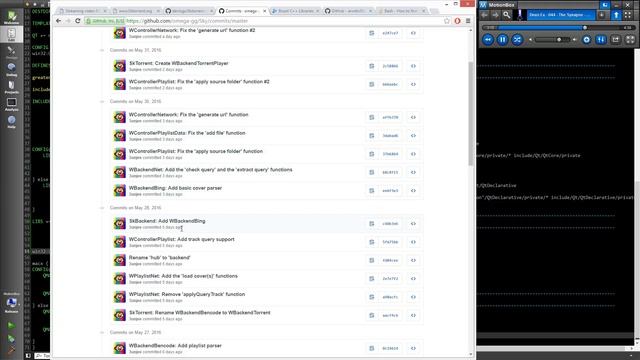Switch to the third tab with GitHub icon

189,11
